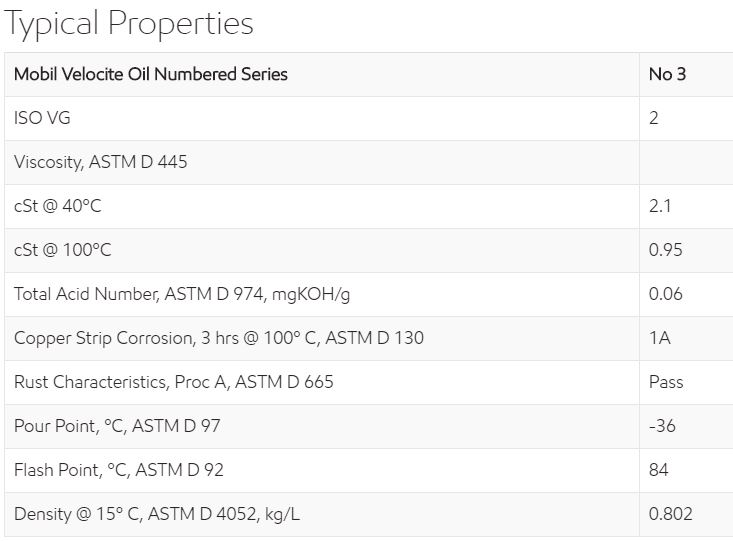This screenshot has height=541, width=733.
Task: Click the Typical Properties heading
Action: pos(129,24)
